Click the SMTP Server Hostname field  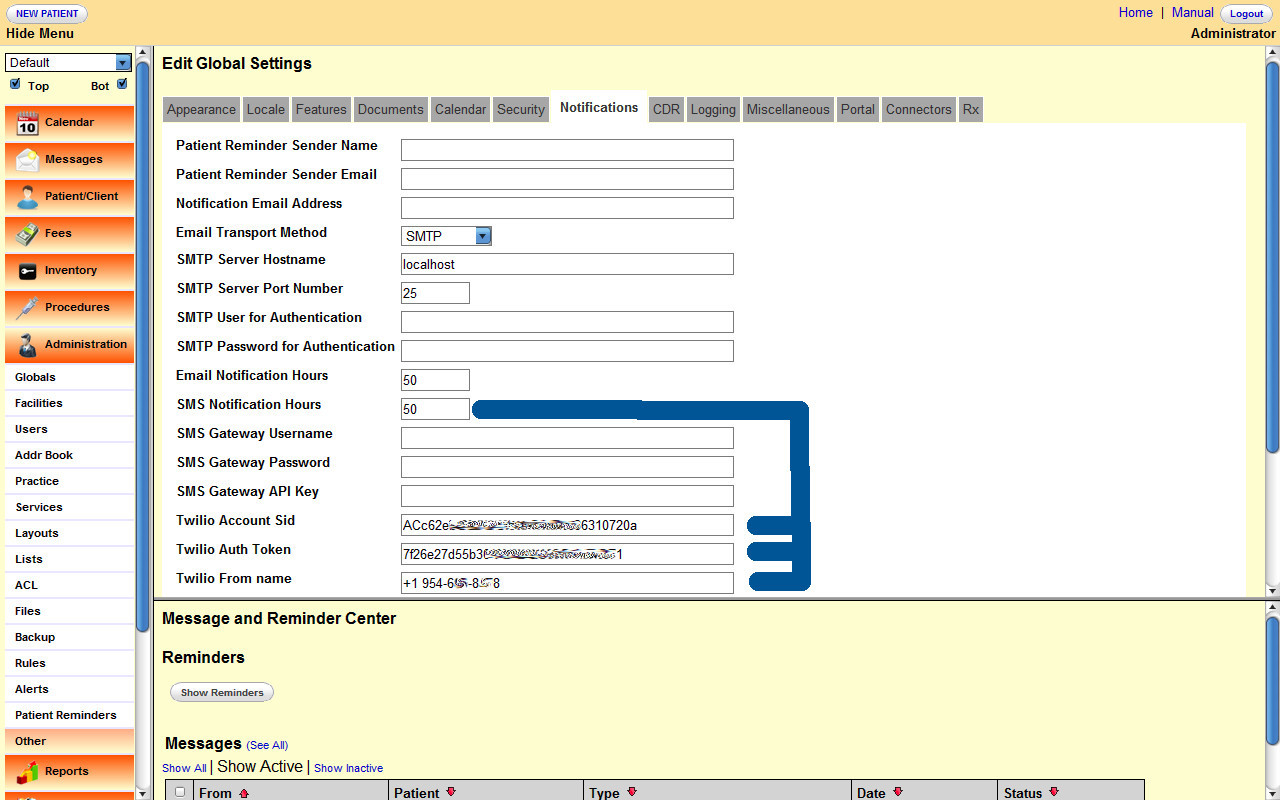(567, 264)
